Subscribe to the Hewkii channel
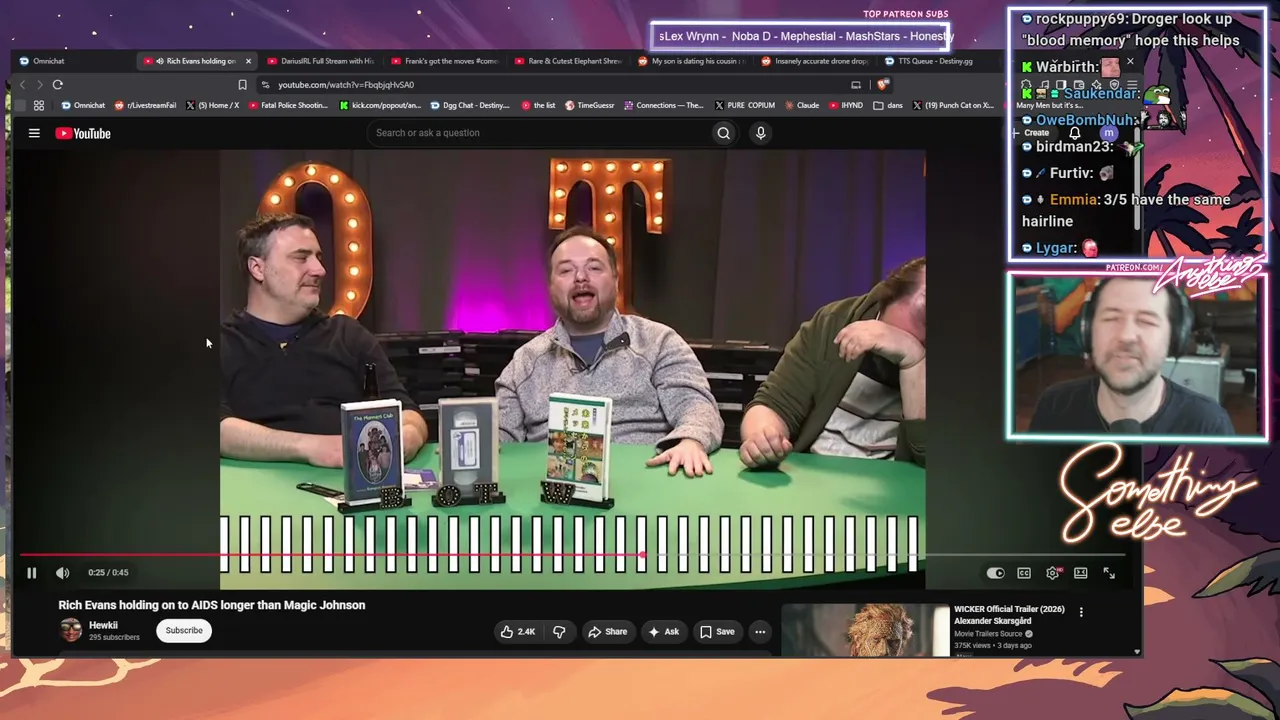The image size is (1280, 720). pos(184,631)
